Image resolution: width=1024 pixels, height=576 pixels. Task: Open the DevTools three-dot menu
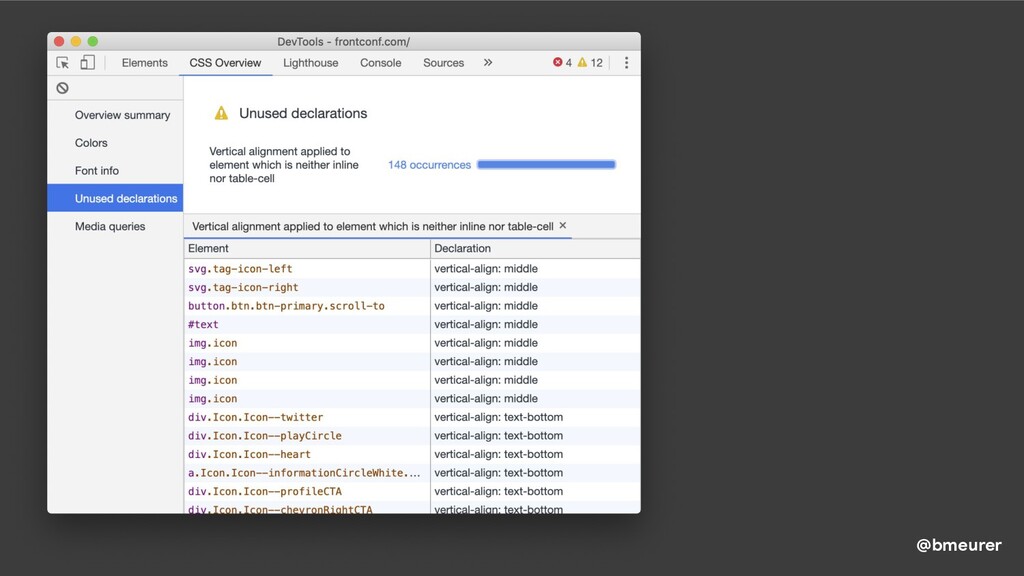pyautogui.click(x=626, y=63)
